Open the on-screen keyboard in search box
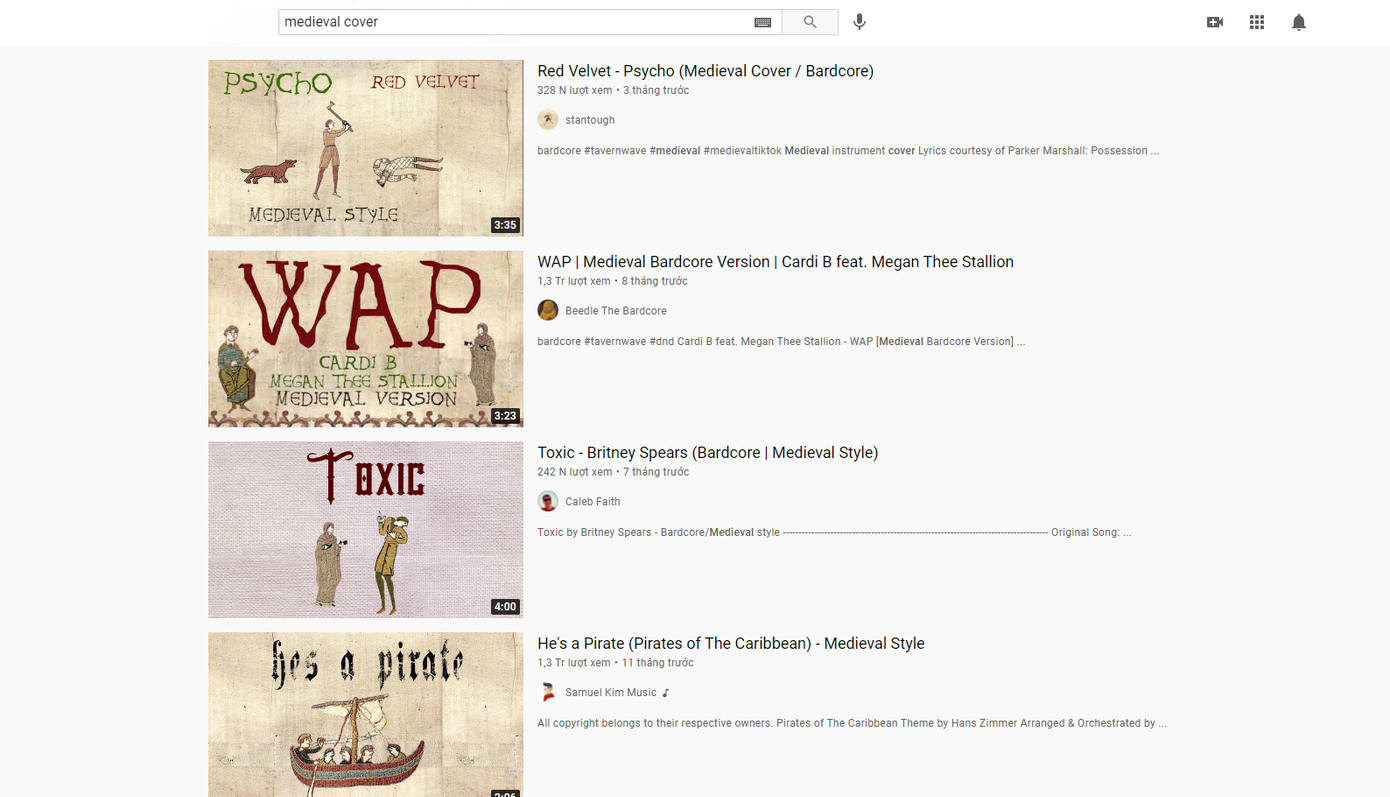 [x=762, y=22]
